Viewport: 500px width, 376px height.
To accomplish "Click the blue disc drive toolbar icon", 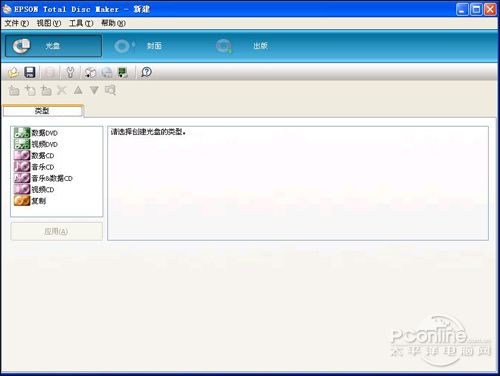I will point(107,72).
